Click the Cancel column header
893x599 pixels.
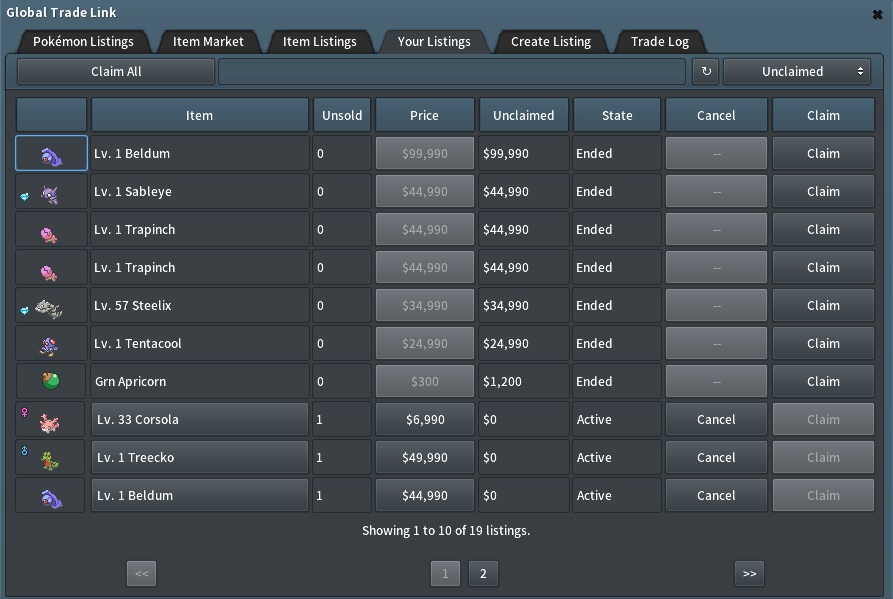point(716,115)
